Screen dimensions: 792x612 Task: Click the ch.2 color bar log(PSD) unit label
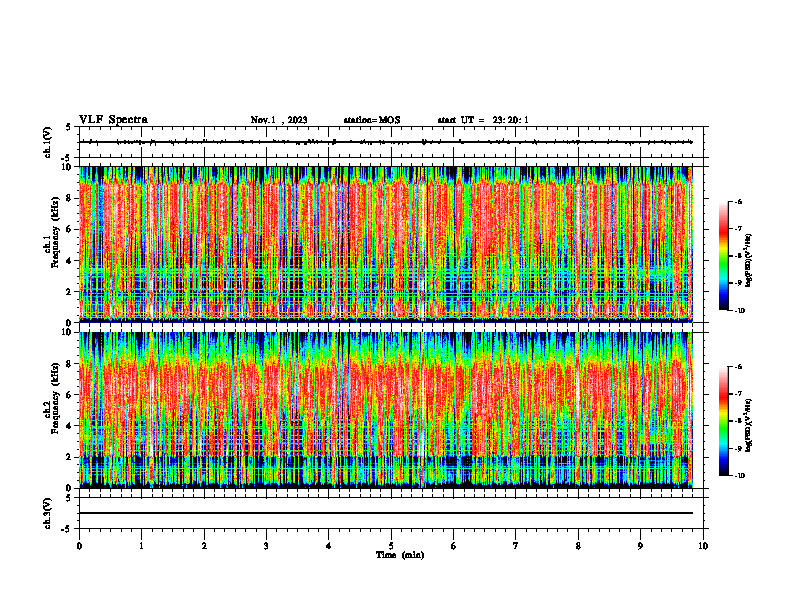click(749, 425)
